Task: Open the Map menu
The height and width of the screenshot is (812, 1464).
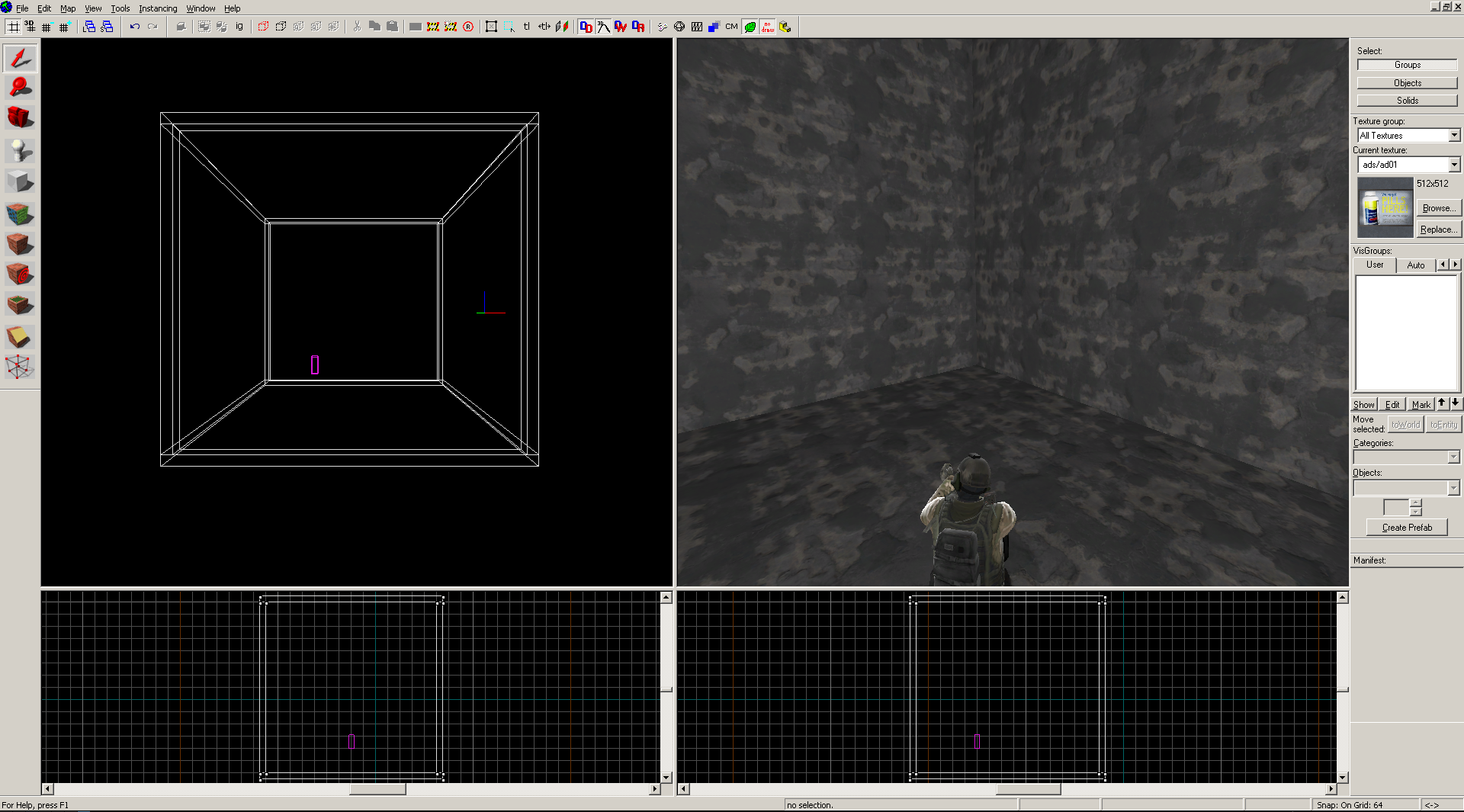Action: tap(68, 8)
